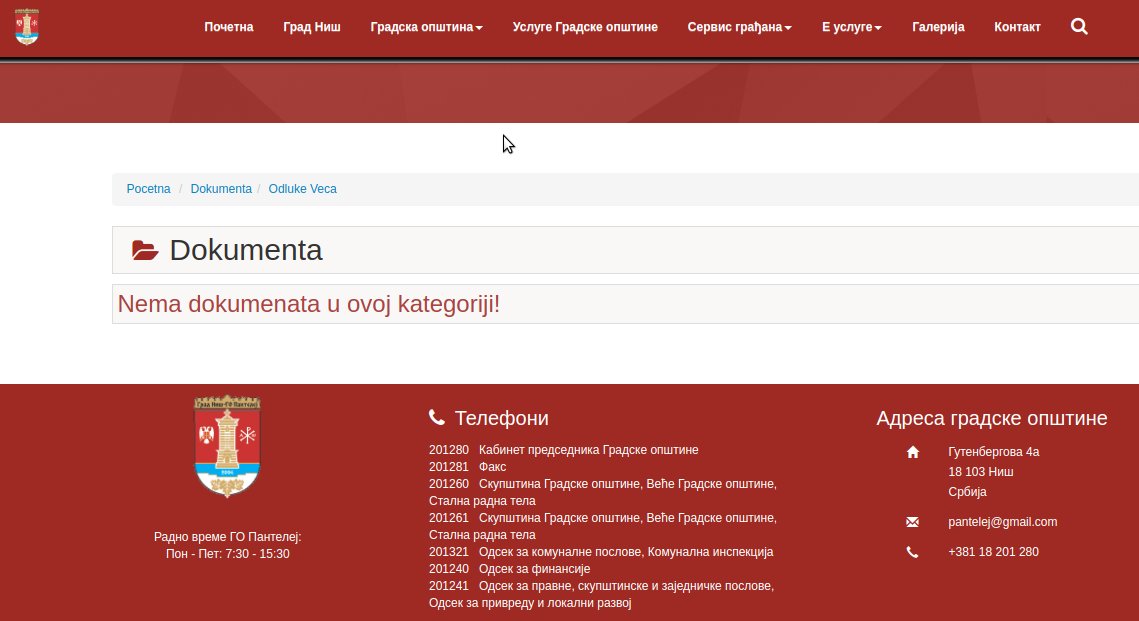Click the municipality coat of arms in the header
This screenshot has width=1139, height=621.
26,27
